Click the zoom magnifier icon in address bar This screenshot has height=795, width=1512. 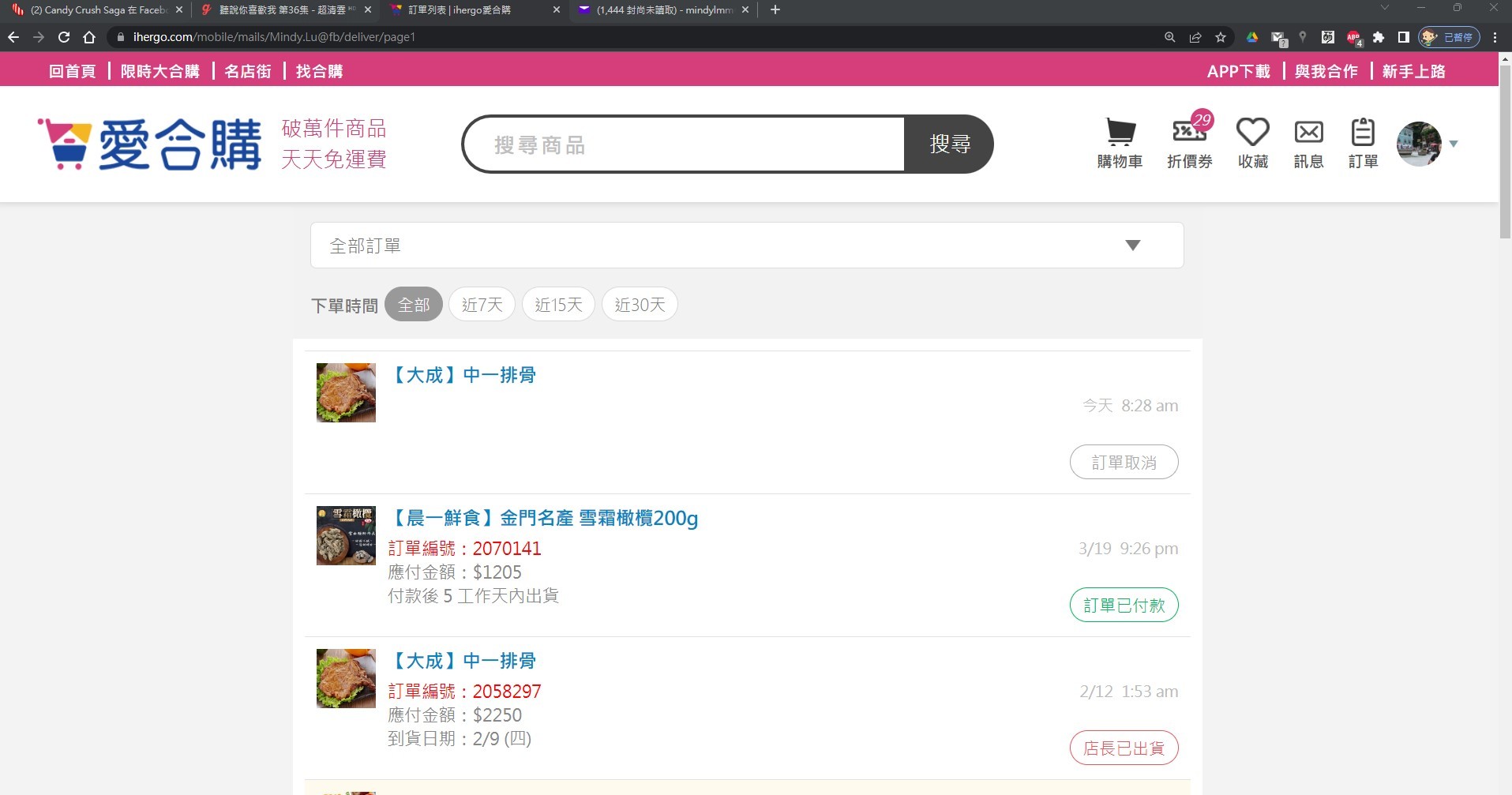click(x=1170, y=37)
